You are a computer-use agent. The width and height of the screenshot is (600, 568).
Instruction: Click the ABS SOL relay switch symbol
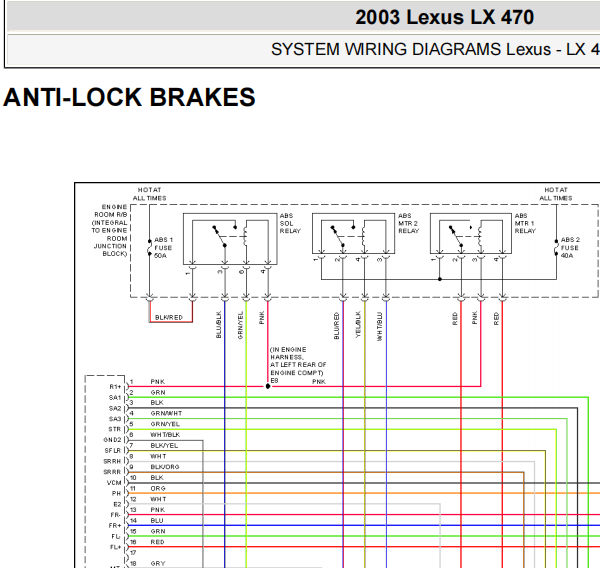click(x=225, y=235)
